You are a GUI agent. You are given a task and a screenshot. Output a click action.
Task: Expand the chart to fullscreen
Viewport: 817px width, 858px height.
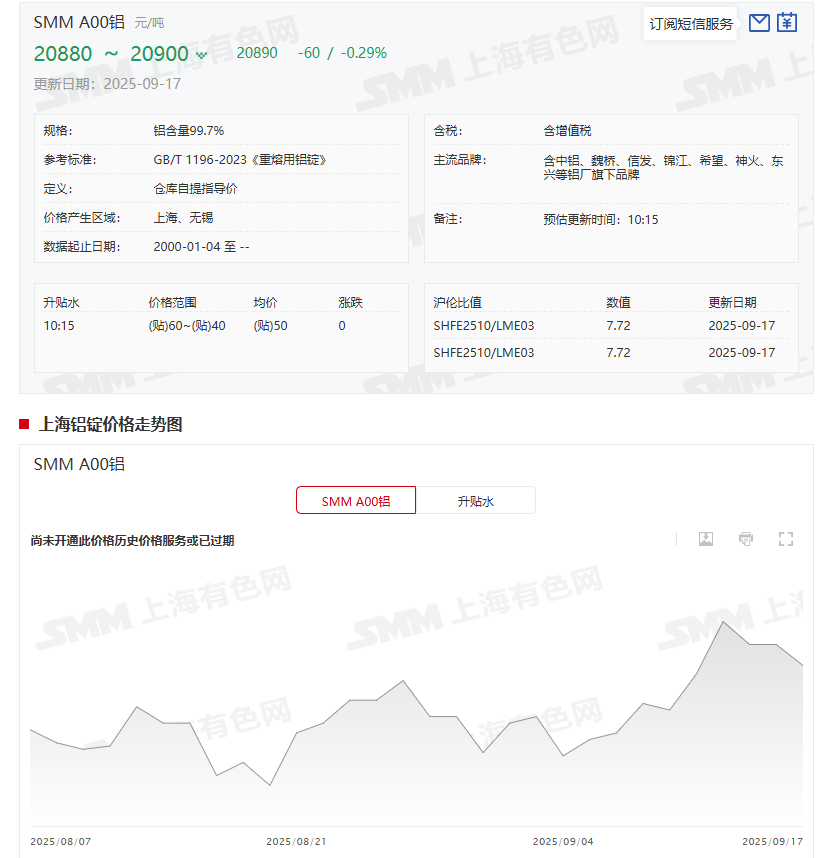point(786,539)
